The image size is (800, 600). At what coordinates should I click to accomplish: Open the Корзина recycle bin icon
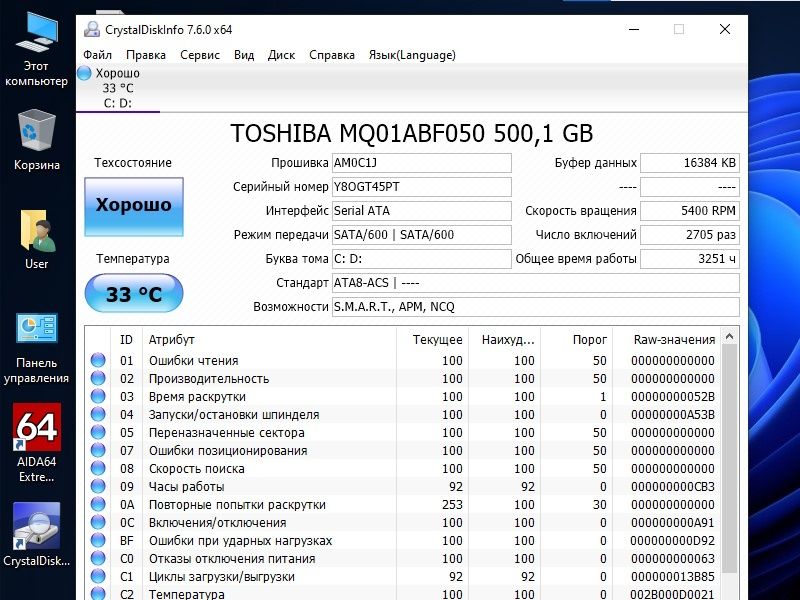click(x=36, y=140)
